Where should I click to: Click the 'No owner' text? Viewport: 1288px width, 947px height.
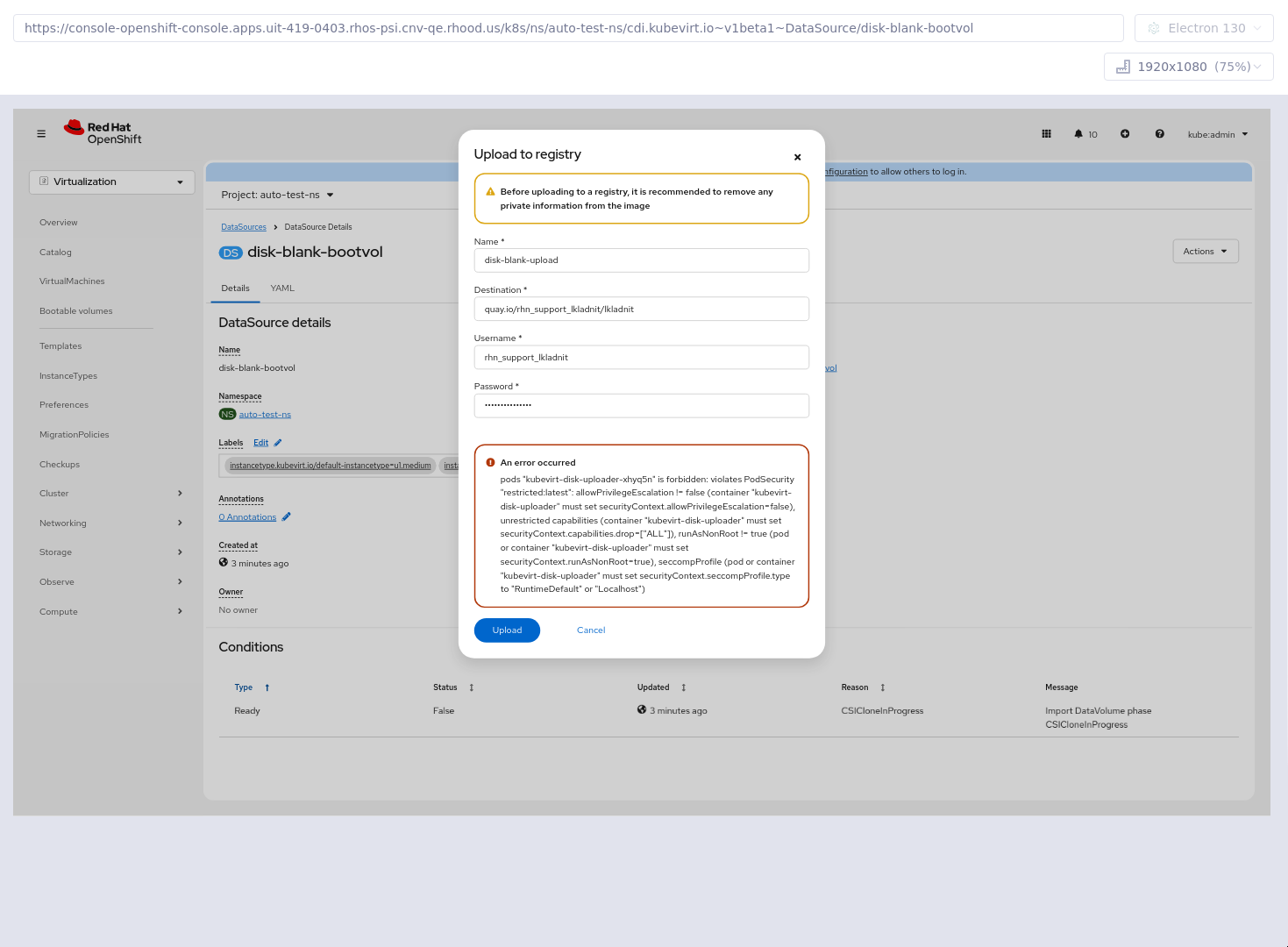pos(238,610)
